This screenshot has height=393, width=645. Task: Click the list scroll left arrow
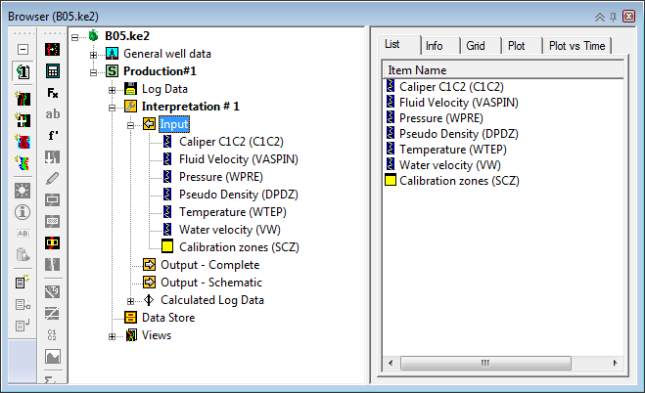tap(391, 363)
